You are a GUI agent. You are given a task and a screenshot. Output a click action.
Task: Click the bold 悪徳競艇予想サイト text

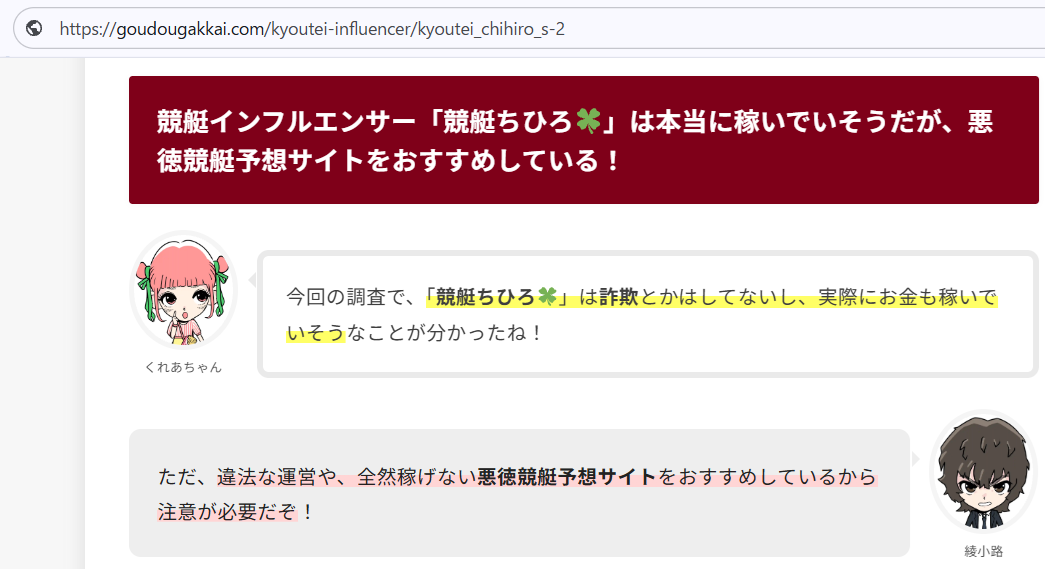click(567, 477)
